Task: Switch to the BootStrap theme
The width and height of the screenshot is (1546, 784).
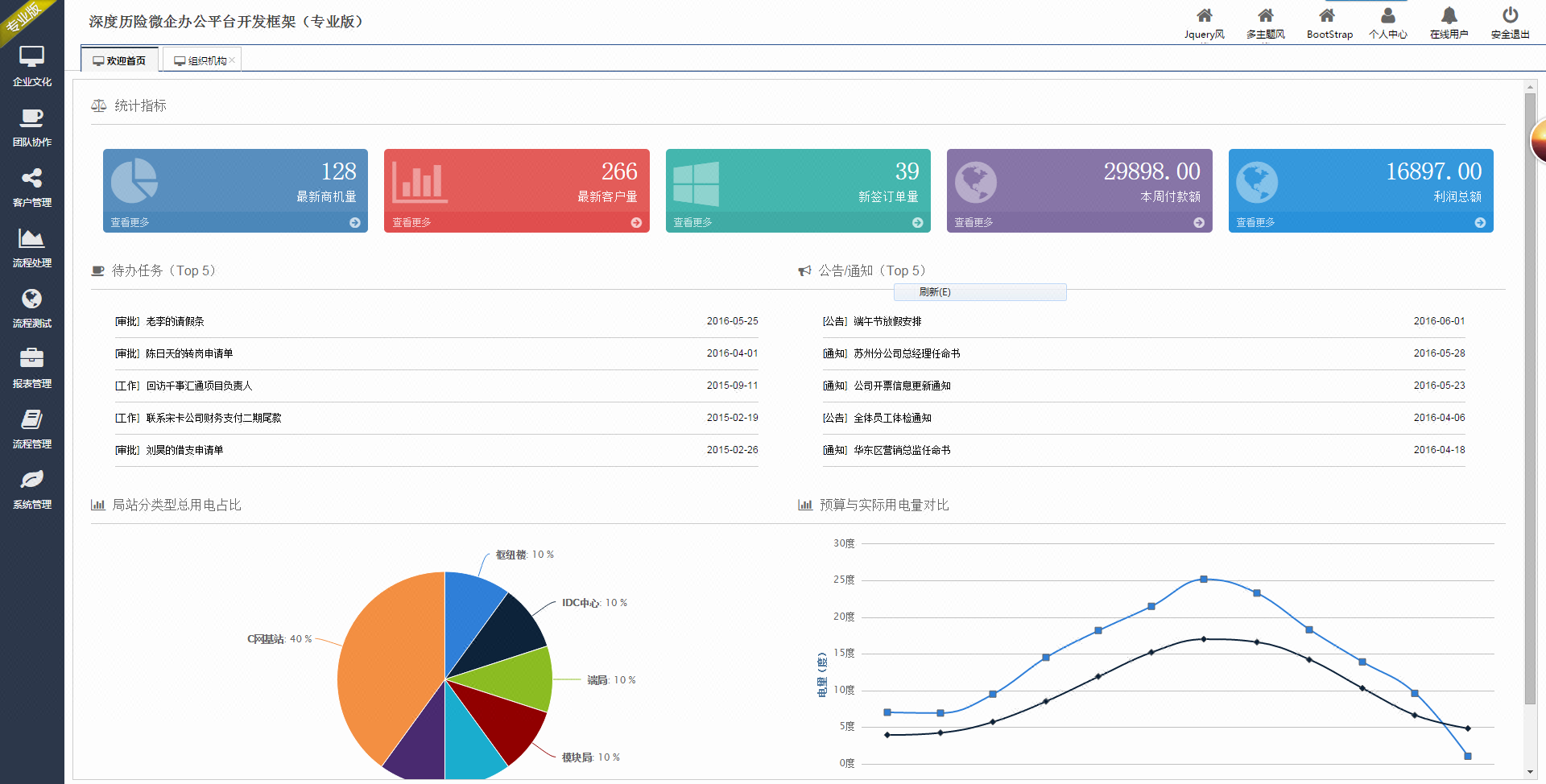Action: tap(1329, 22)
